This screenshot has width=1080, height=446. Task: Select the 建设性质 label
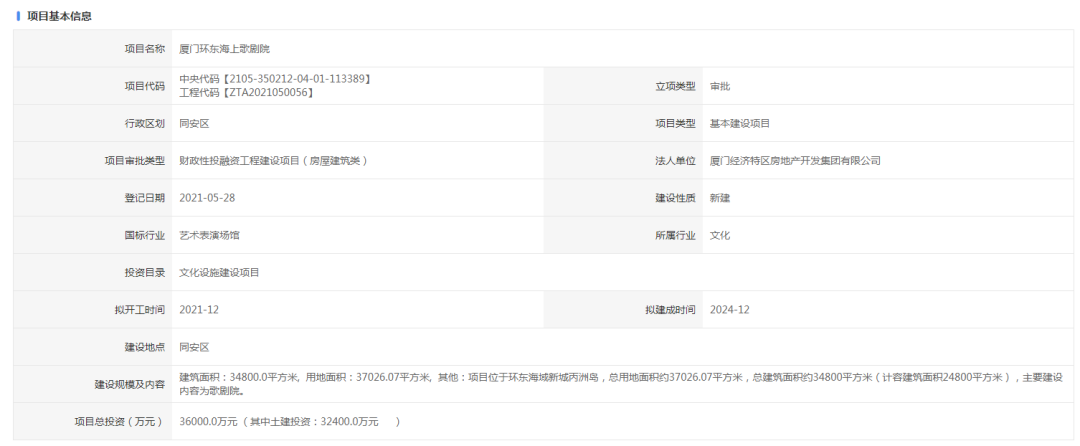675,198
